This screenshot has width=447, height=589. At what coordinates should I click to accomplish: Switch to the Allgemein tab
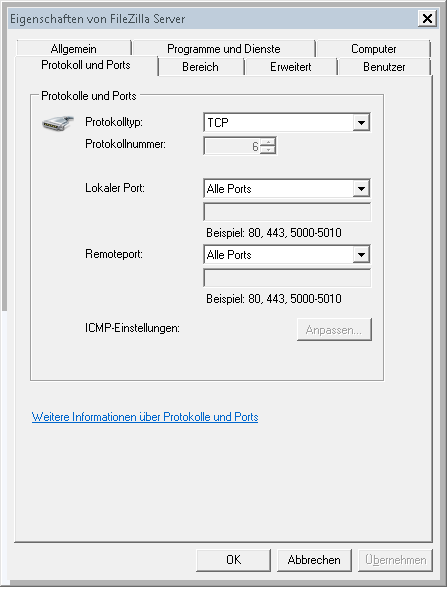pos(74,49)
